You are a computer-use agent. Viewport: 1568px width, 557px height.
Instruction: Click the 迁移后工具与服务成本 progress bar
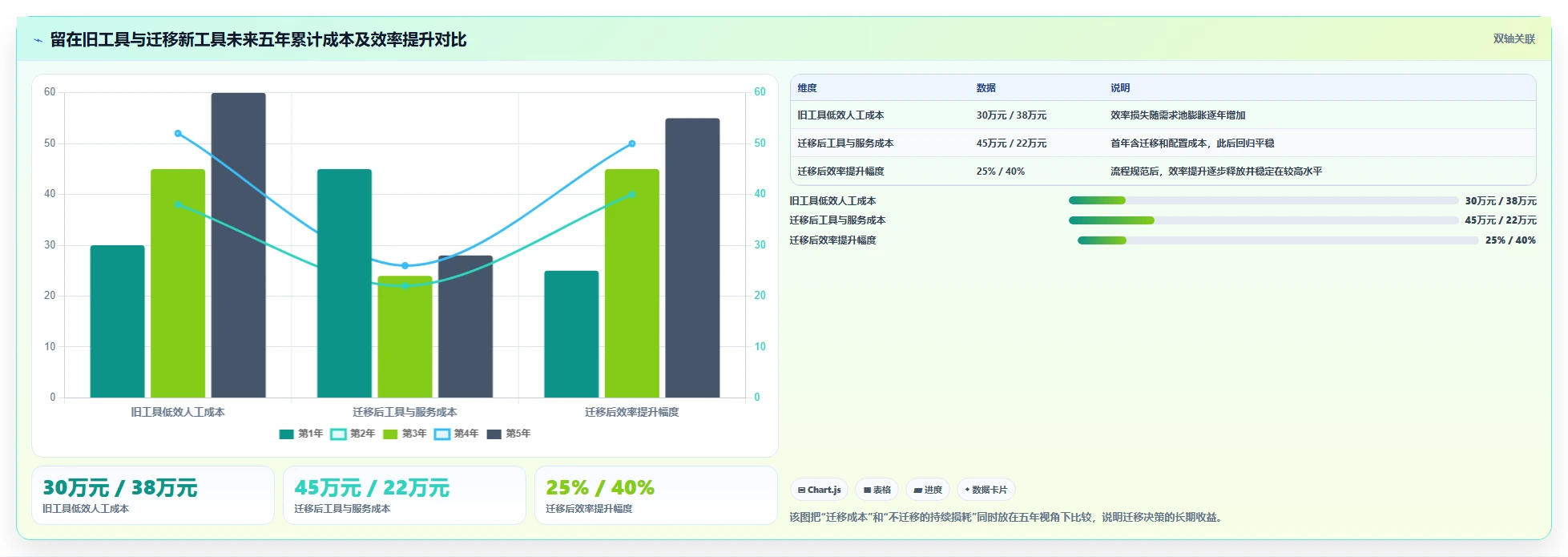tap(1263, 220)
